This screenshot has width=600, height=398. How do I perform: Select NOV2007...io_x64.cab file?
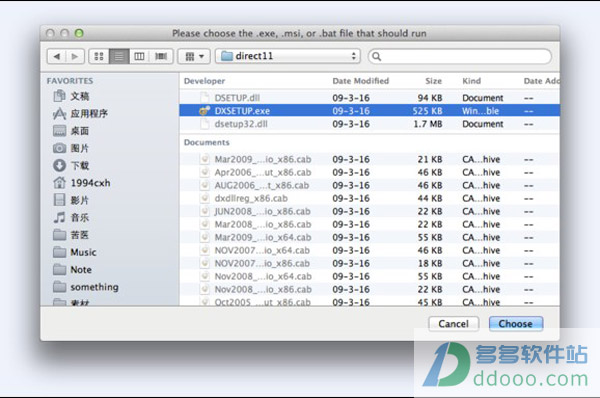369,250
